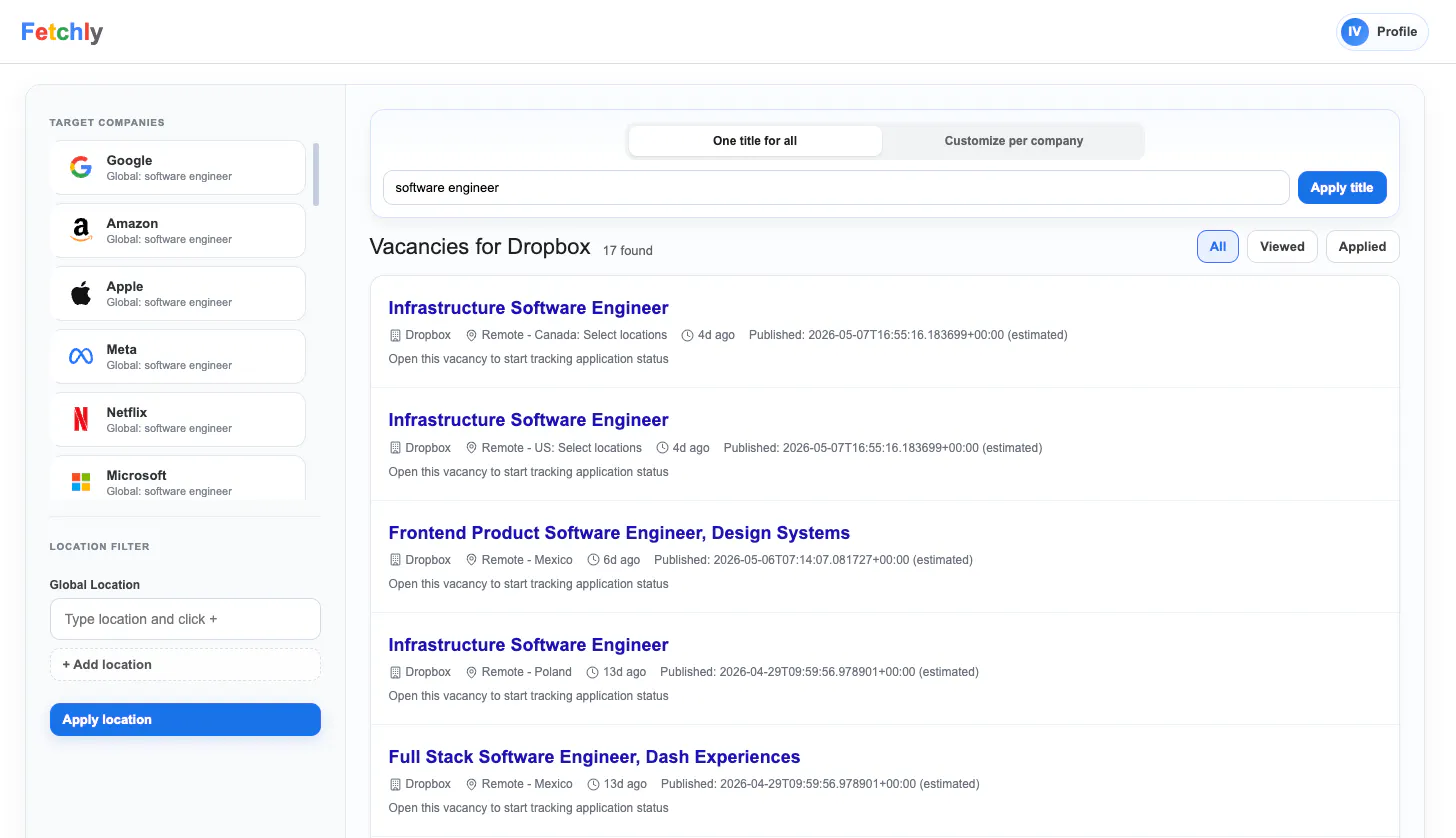
Task: Focus the Global Location input field
Action: (x=185, y=619)
